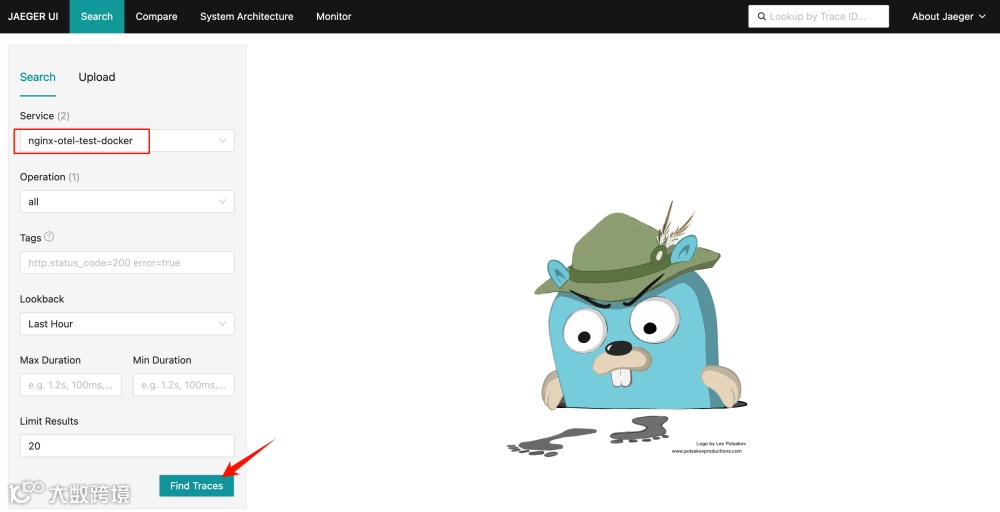Screen dimensions: 1000x512
Task: Open the JAEGER UI home link
Action: (33, 17)
